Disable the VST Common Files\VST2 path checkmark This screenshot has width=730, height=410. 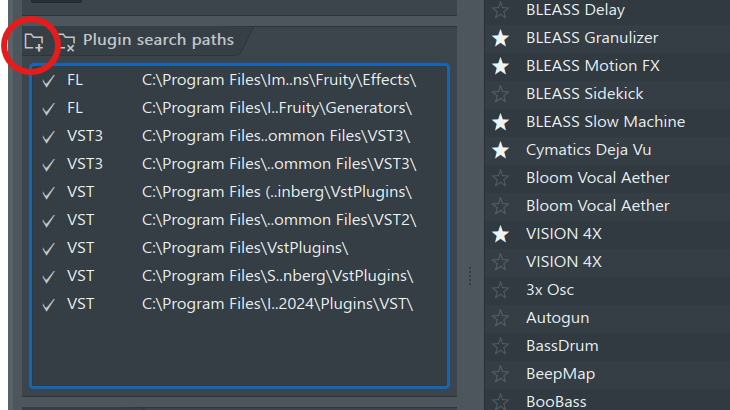[48, 221]
